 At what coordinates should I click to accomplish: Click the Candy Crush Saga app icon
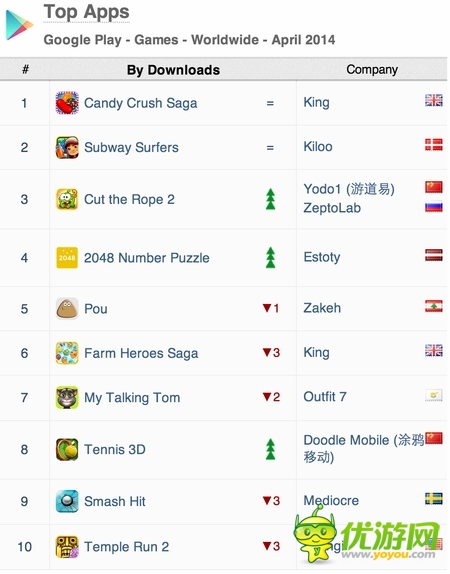tap(67, 103)
